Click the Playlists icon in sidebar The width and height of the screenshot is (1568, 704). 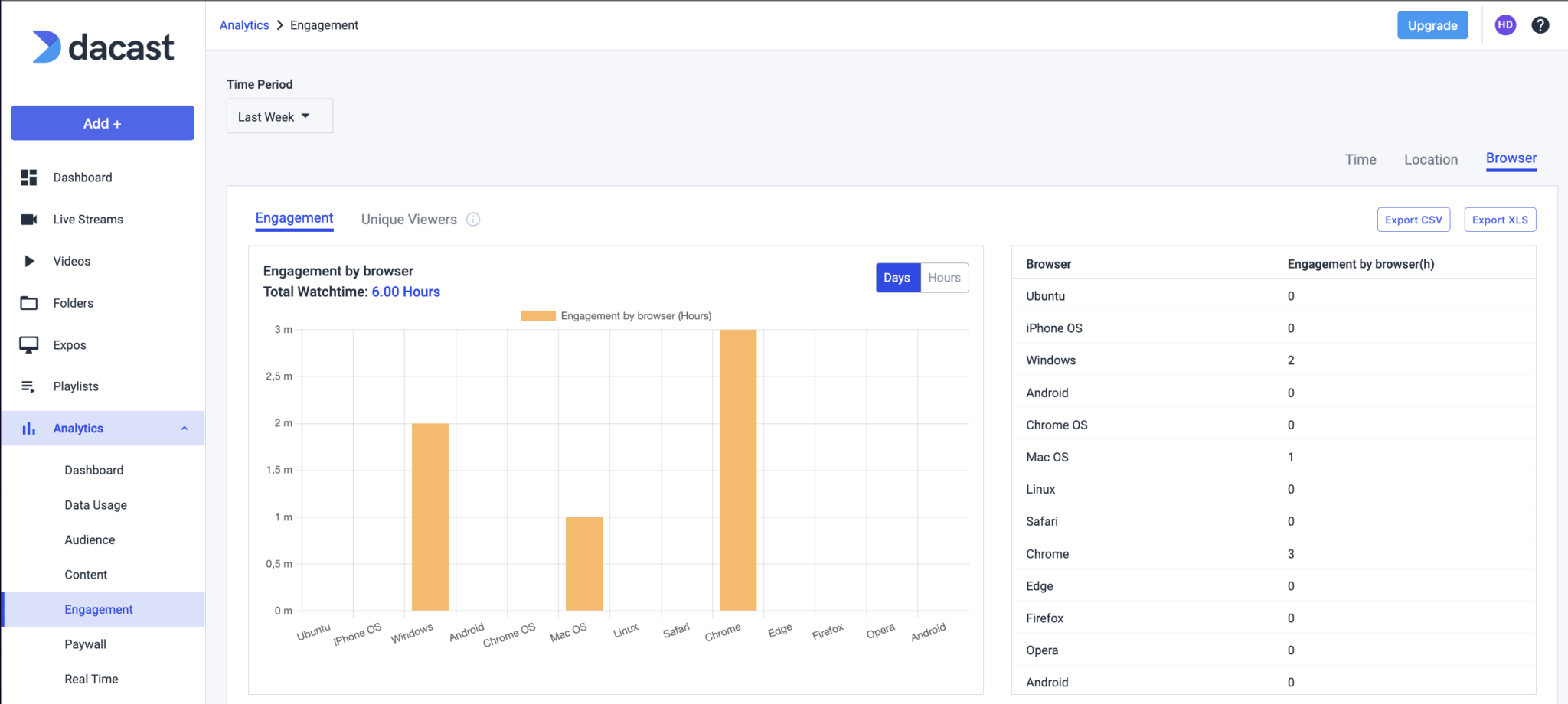(29, 386)
